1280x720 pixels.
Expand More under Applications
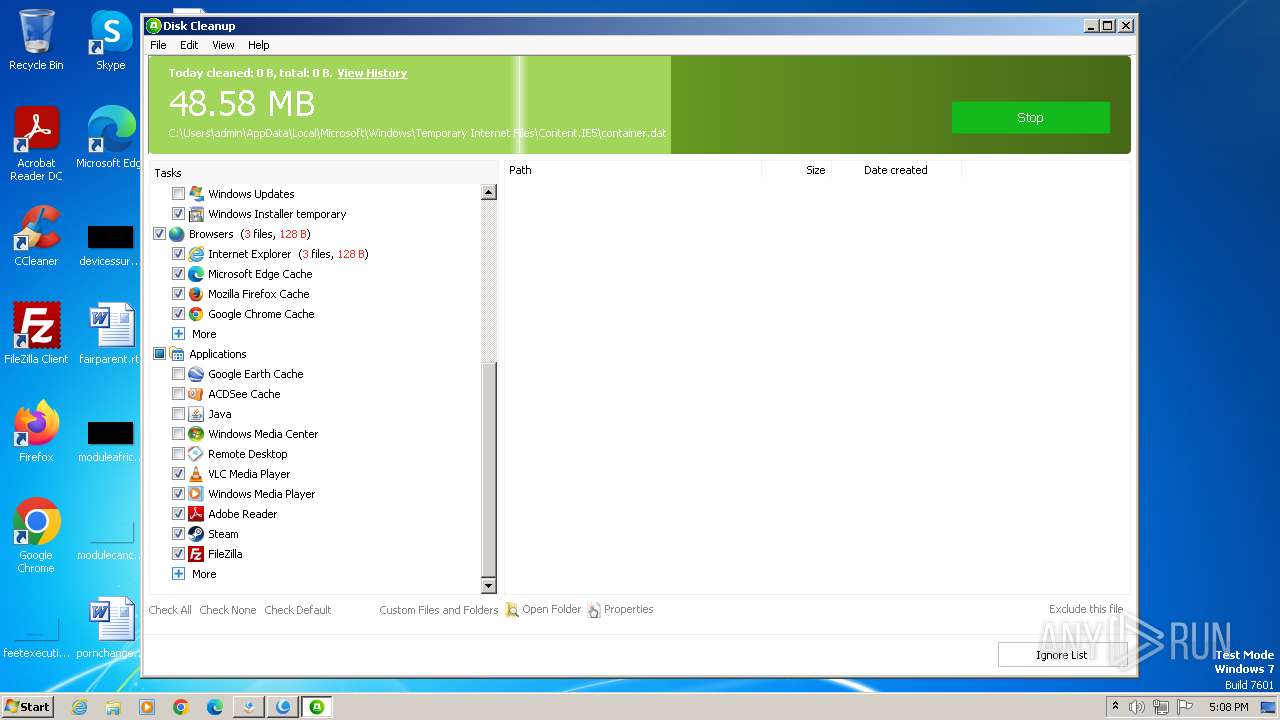click(x=178, y=574)
